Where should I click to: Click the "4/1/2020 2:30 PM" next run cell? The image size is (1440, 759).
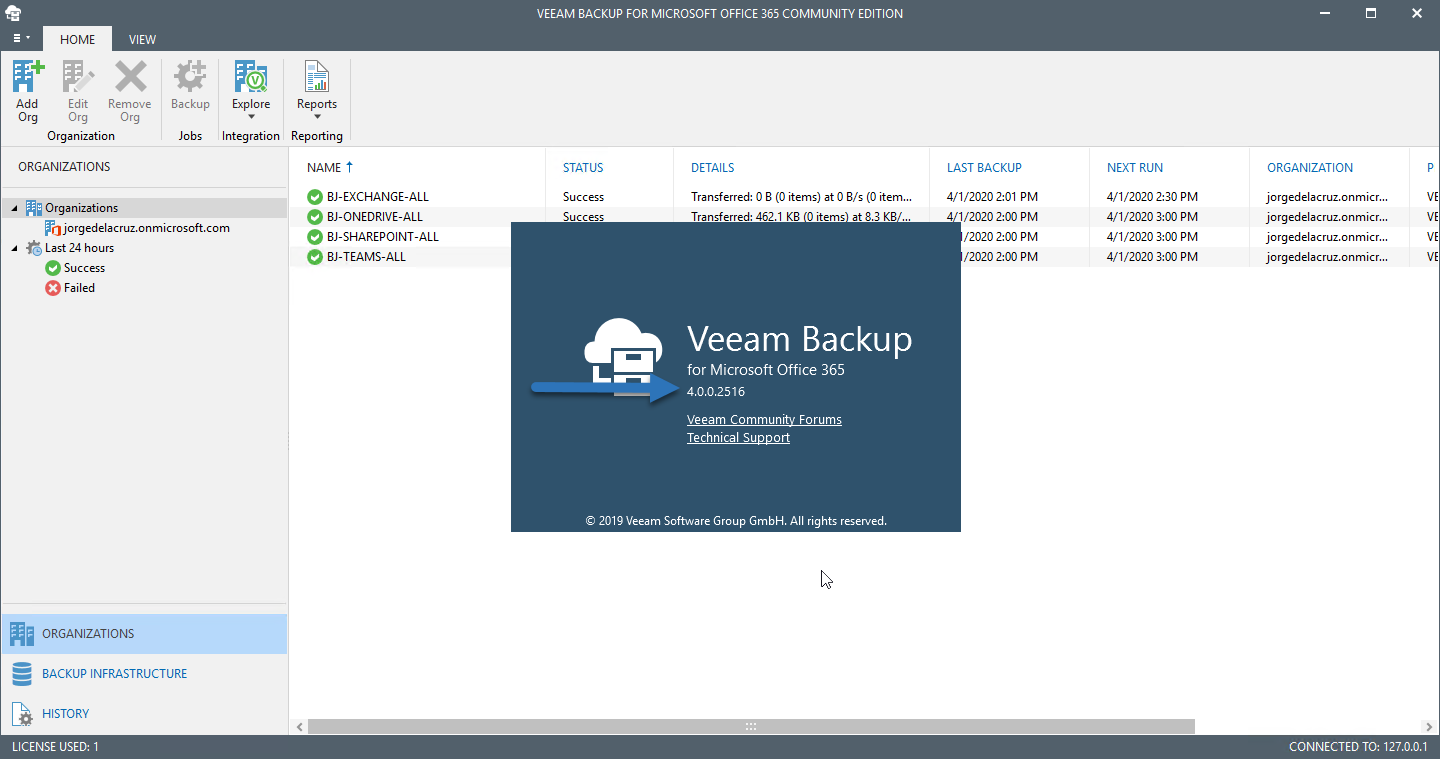1152,197
